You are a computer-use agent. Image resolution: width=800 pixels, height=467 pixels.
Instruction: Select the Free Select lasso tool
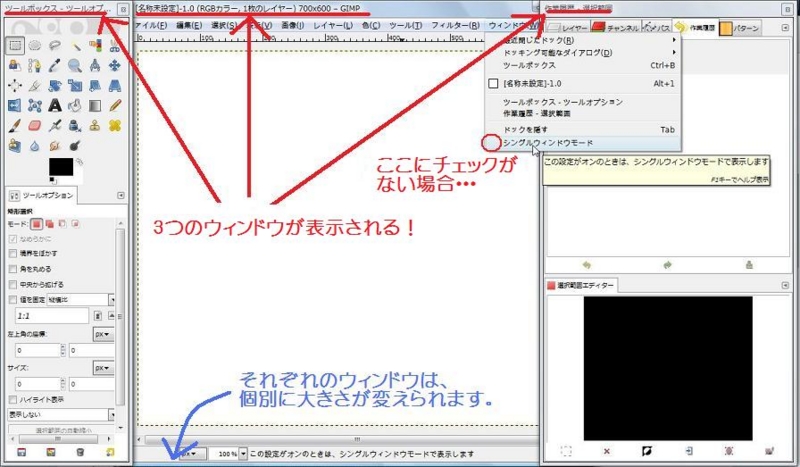click(55, 46)
